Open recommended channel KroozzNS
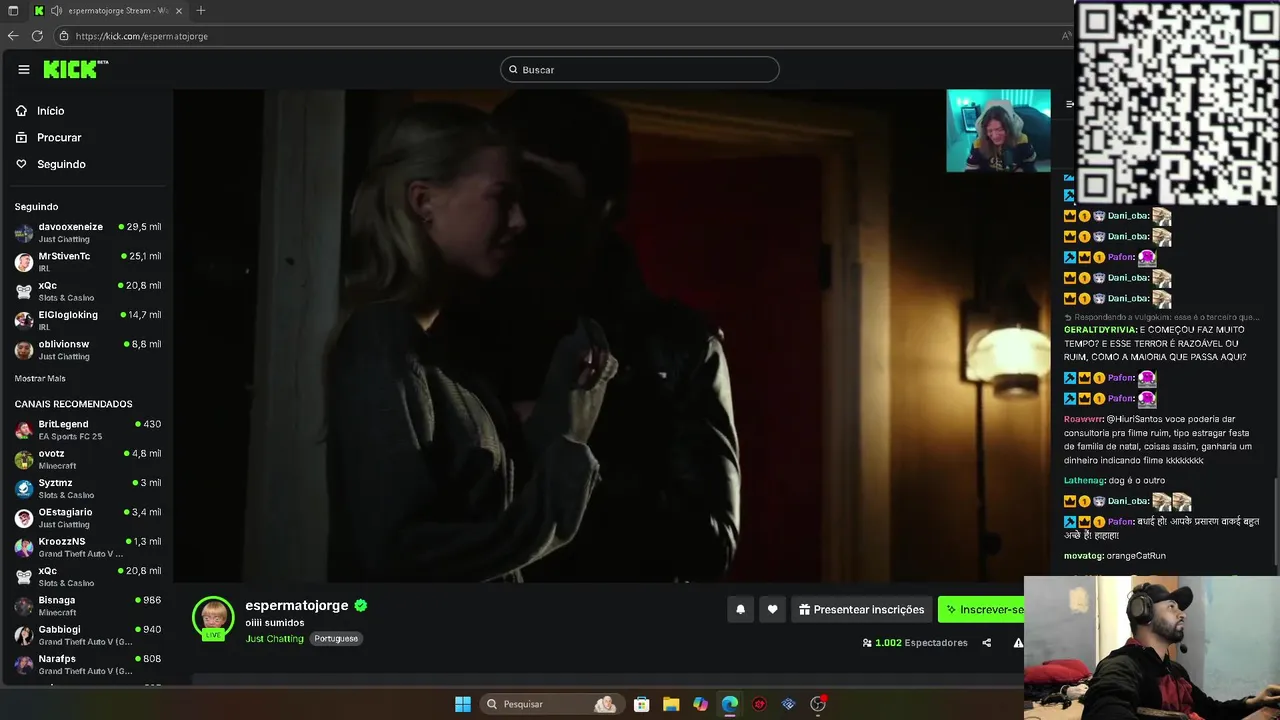 [x=88, y=547]
